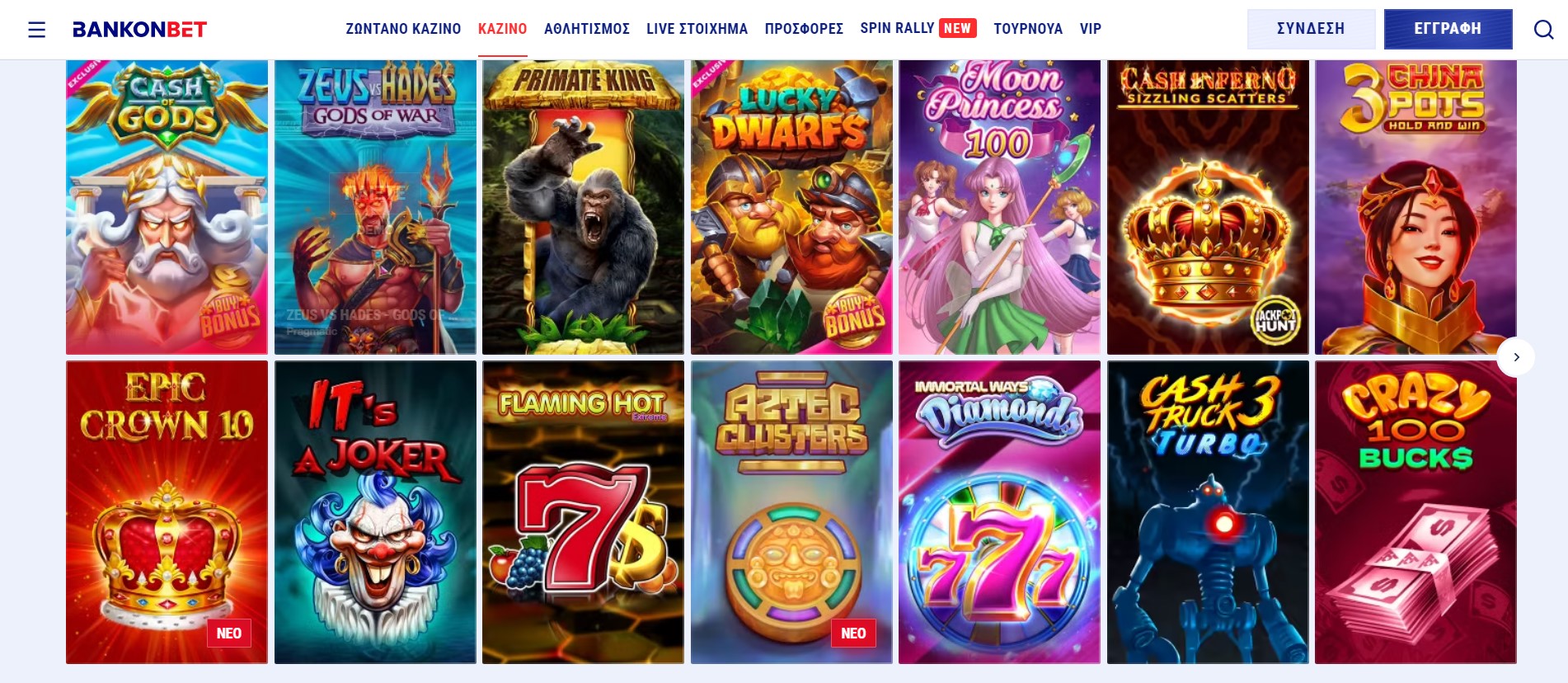Screen dimensions: 1568x683
Task: Open the ΠΡΟΣΦΟΡΕΣ page
Action: click(x=804, y=29)
